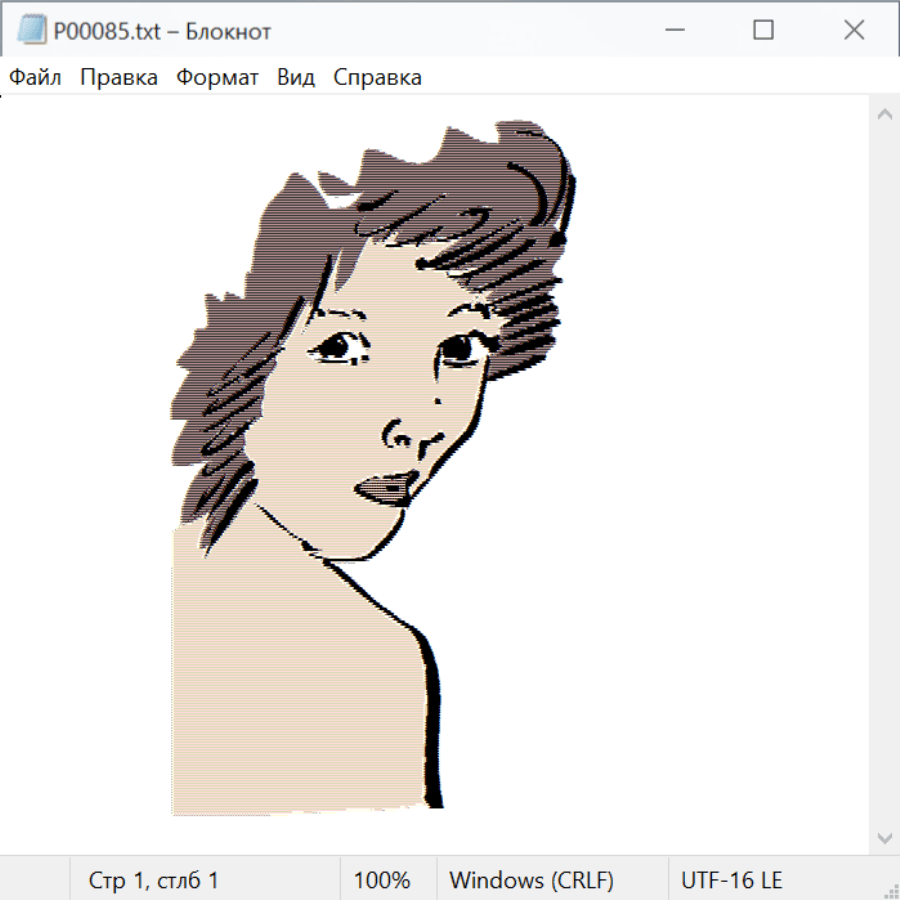This screenshot has height=900, width=900.
Task: Place cursor on the portrait's lips
Action: 385,489
